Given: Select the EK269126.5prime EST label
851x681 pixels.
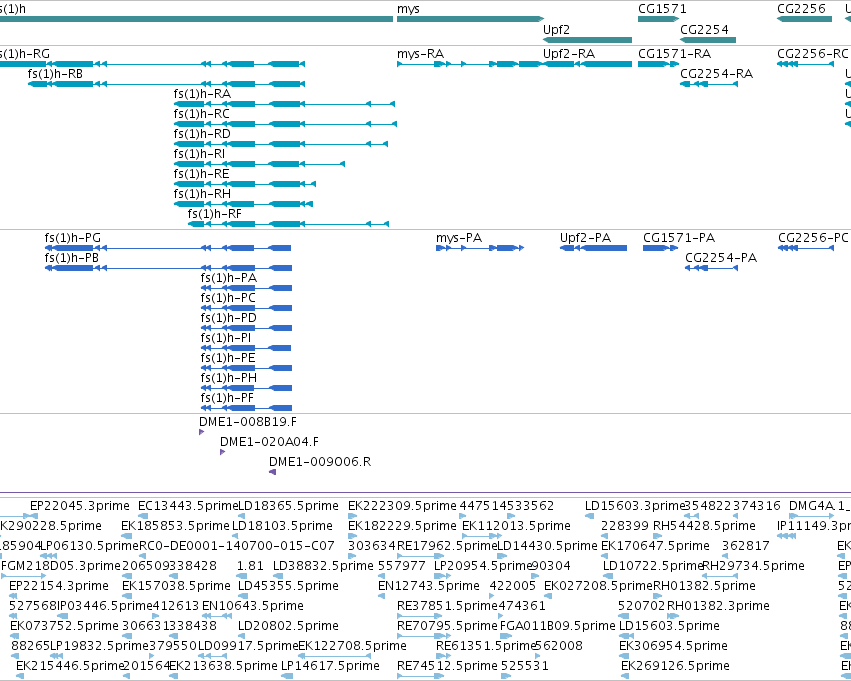Looking at the screenshot, I should (675, 666).
